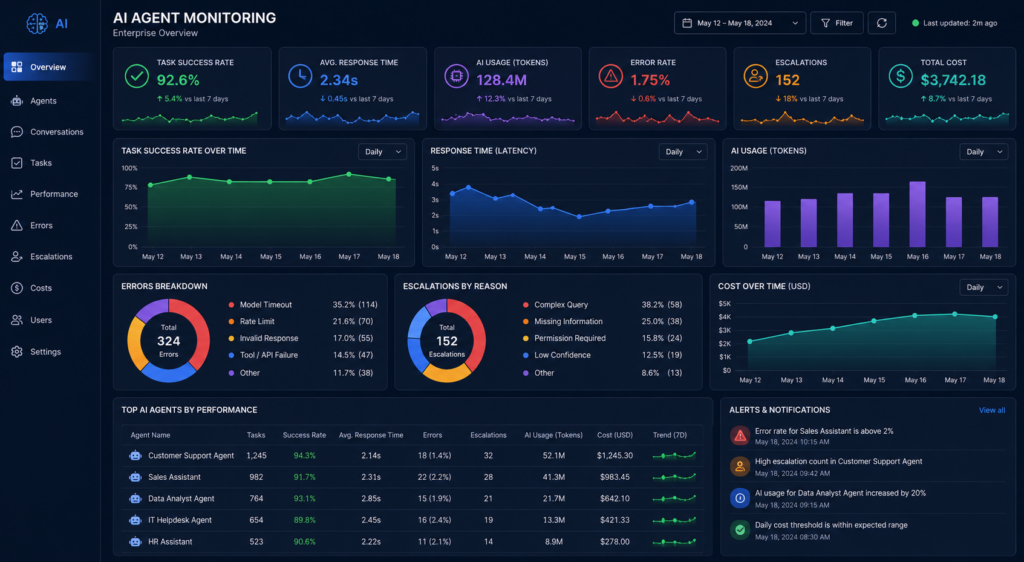Viewport: 1024px width, 562px height.
Task: Click the Agents robot icon in sidebar
Action: click(x=17, y=101)
